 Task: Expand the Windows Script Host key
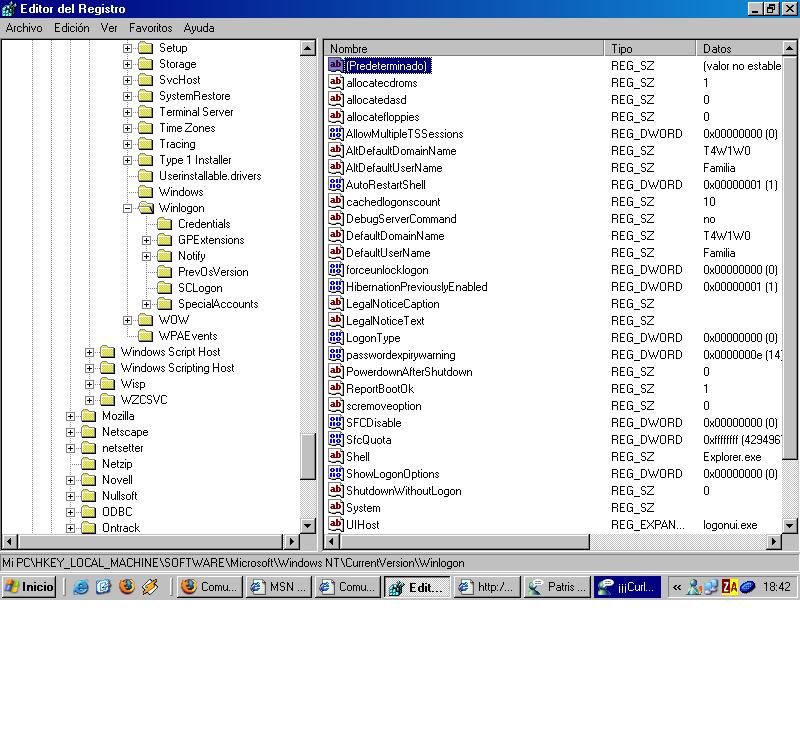89,352
